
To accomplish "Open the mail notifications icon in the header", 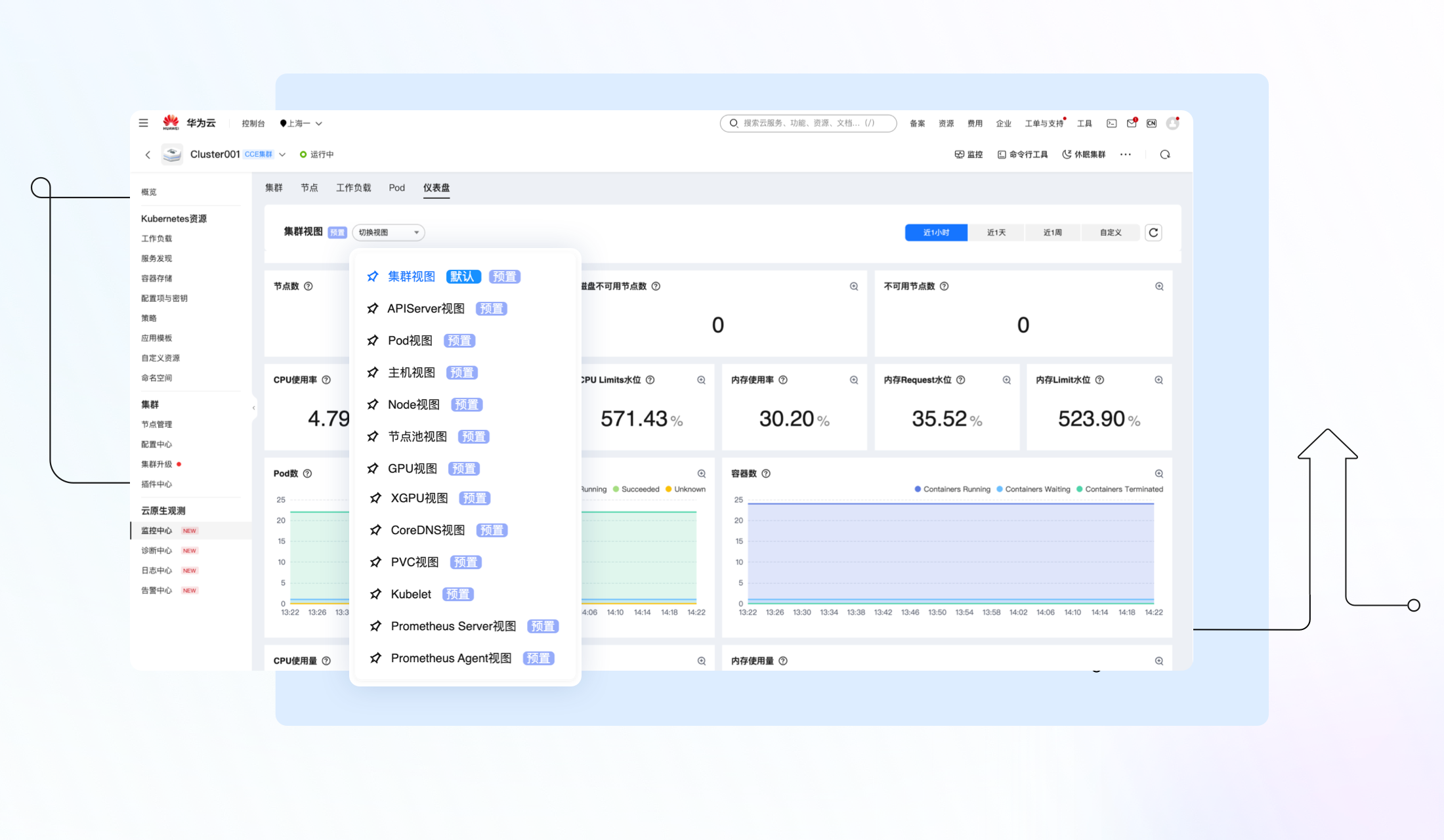I will (1132, 123).
